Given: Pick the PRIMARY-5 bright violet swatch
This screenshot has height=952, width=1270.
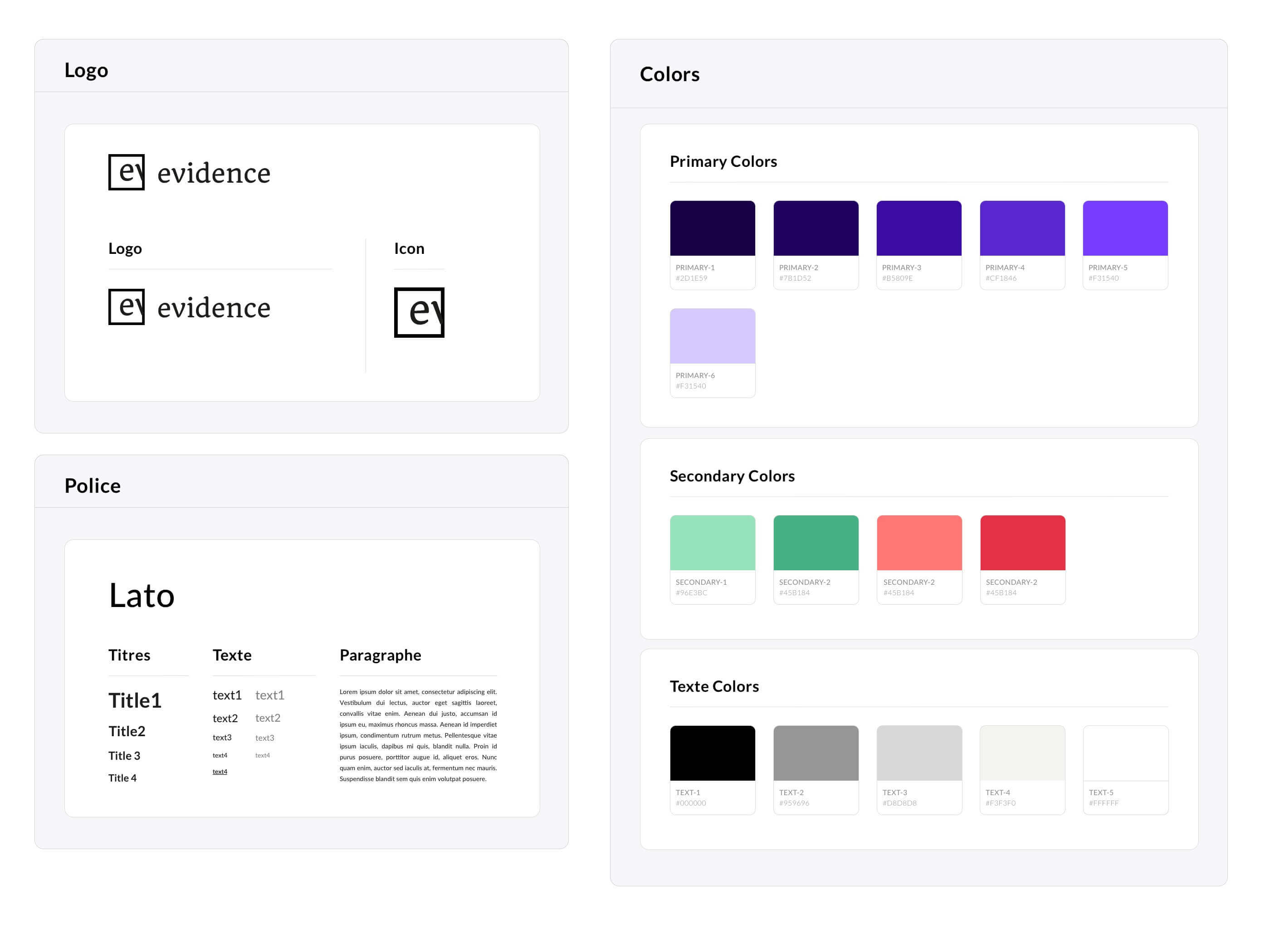Looking at the screenshot, I should tap(1125, 228).
